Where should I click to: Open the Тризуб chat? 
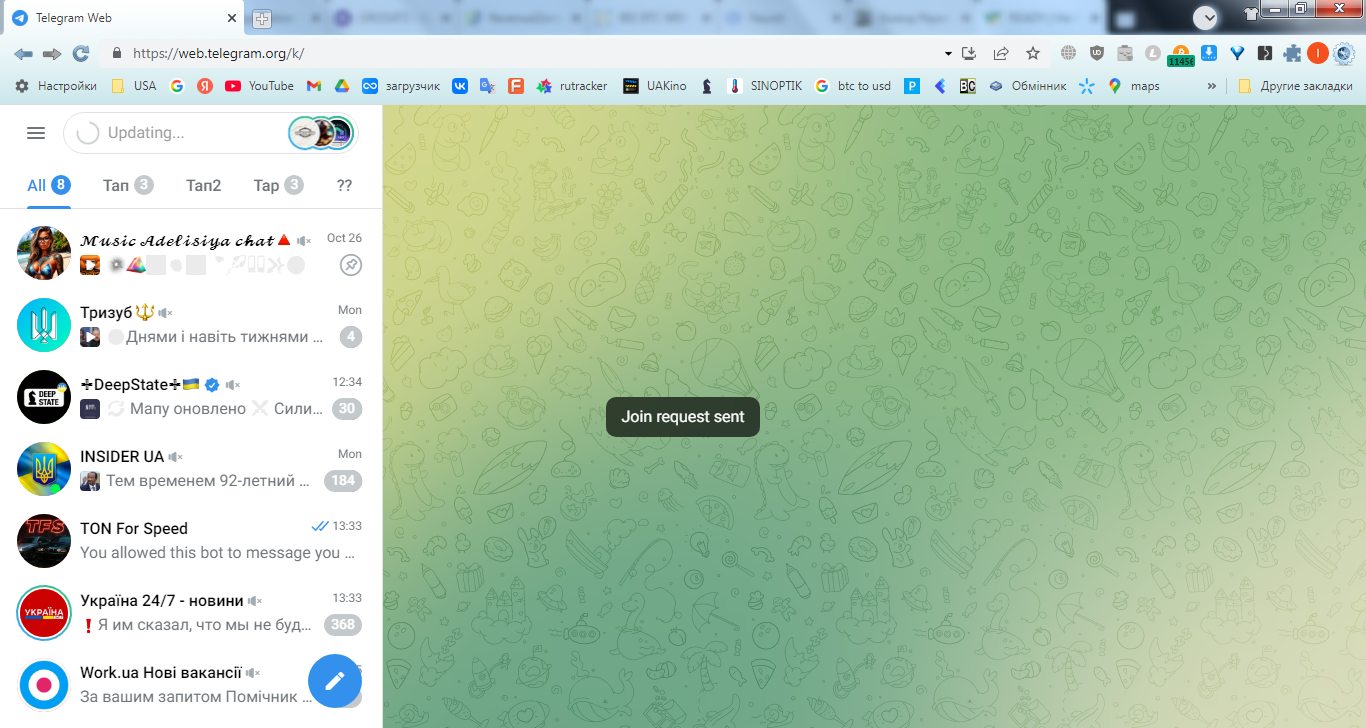(x=191, y=325)
